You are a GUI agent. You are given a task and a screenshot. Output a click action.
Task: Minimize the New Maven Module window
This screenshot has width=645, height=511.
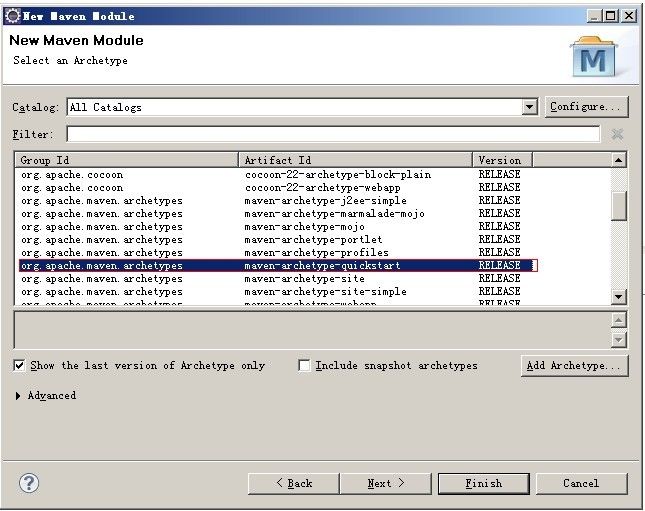click(x=594, y=16)
